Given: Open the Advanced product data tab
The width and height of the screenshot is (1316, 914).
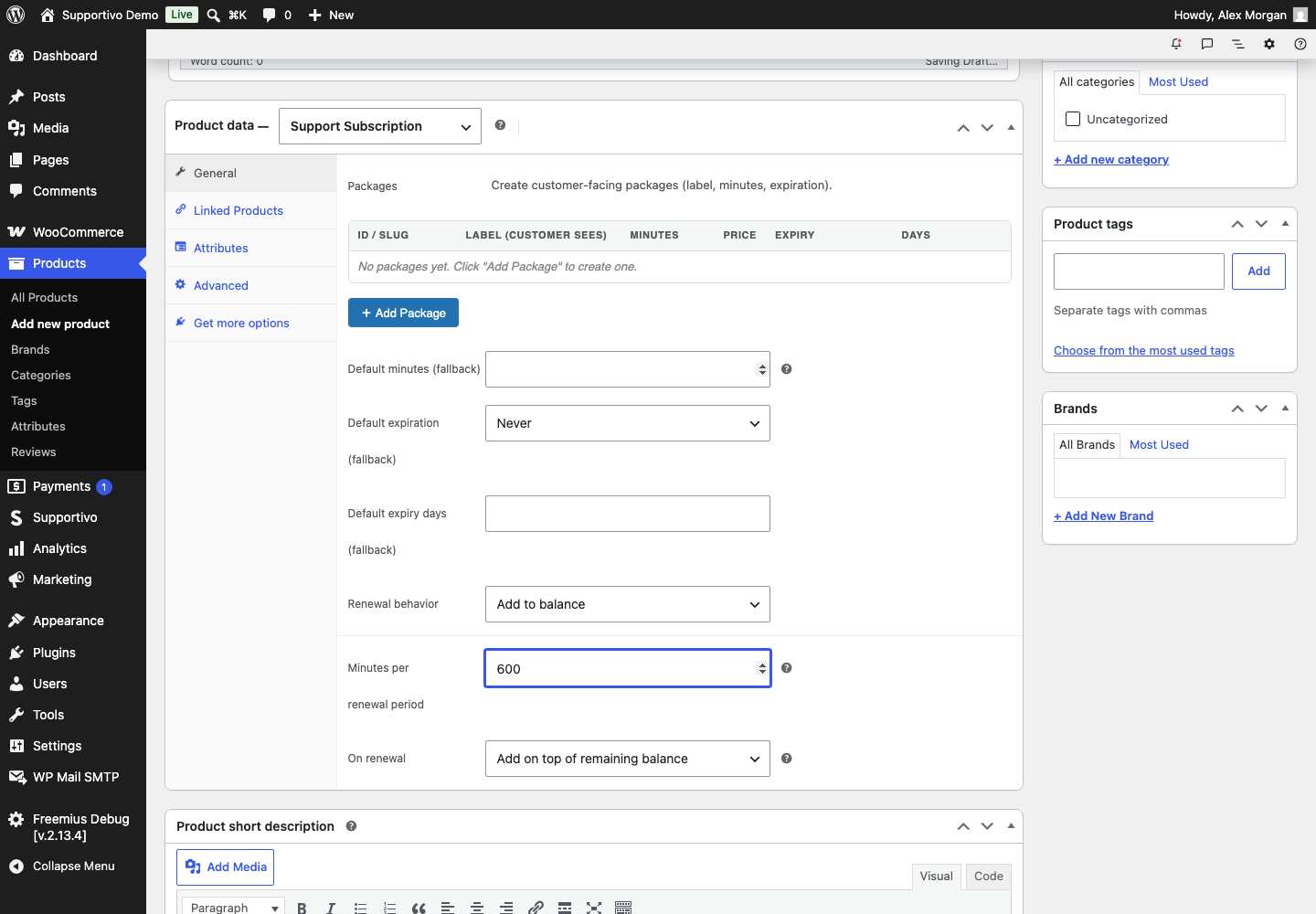Looking at the screenshot, I should (250, 285).
